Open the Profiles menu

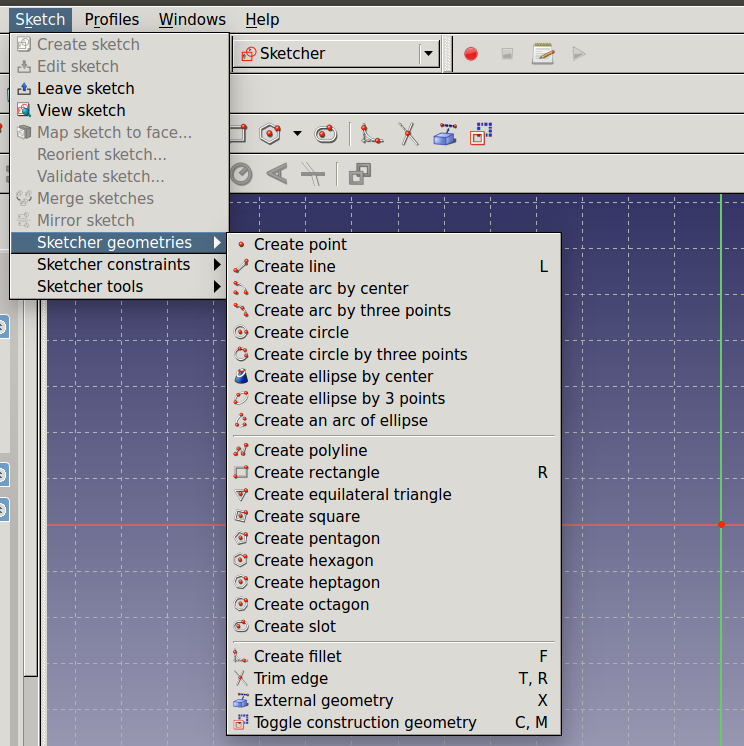point(112,20)
